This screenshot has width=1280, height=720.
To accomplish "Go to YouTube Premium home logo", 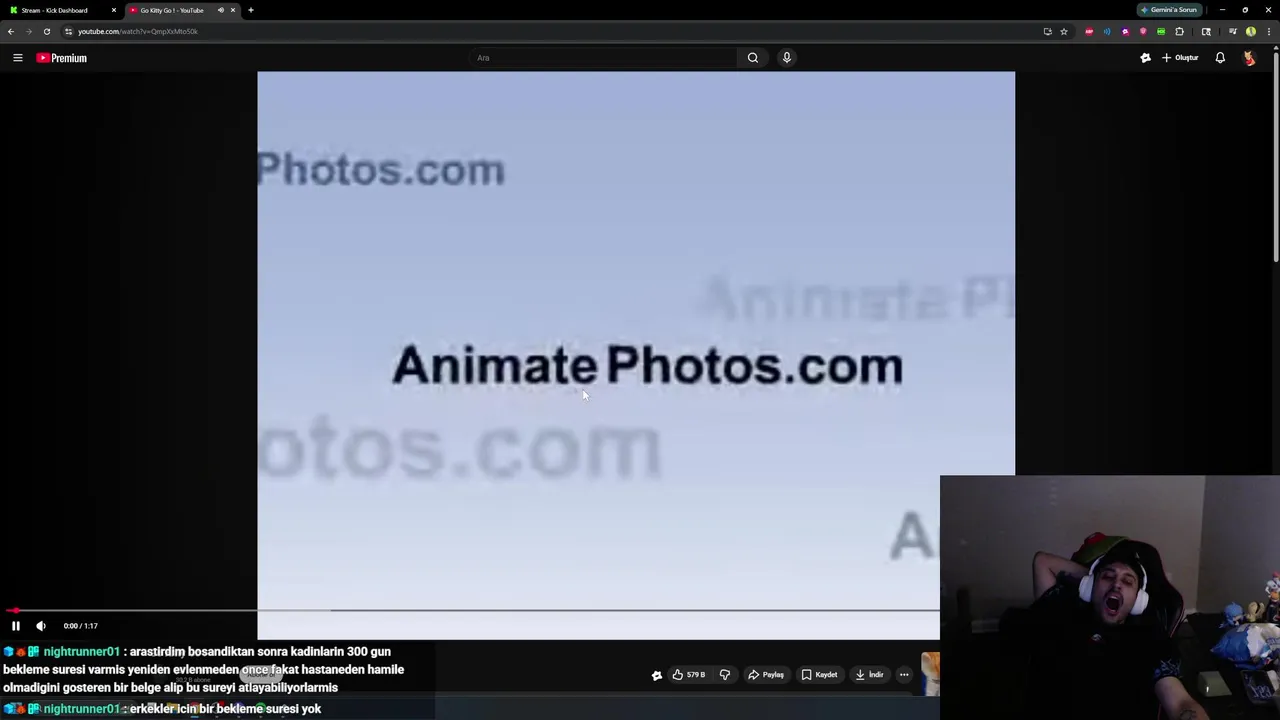I will coord(62,58).
